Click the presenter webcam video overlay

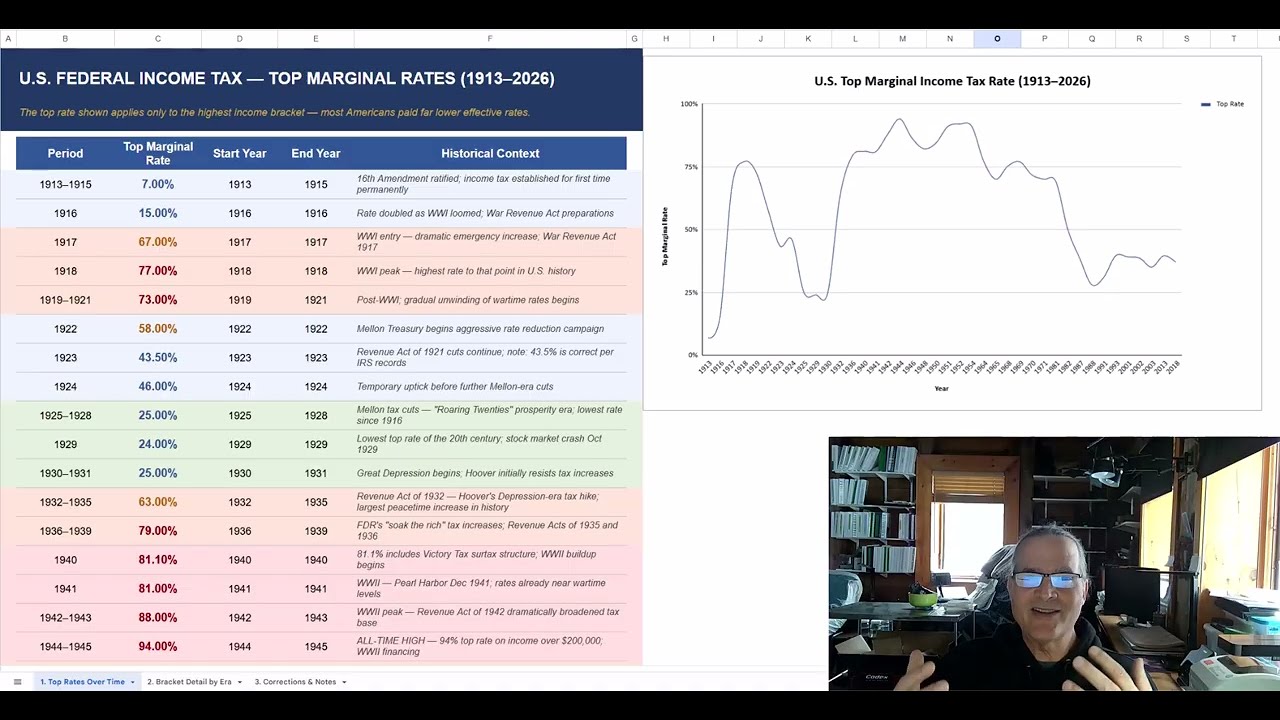(x=1054, y=564)
